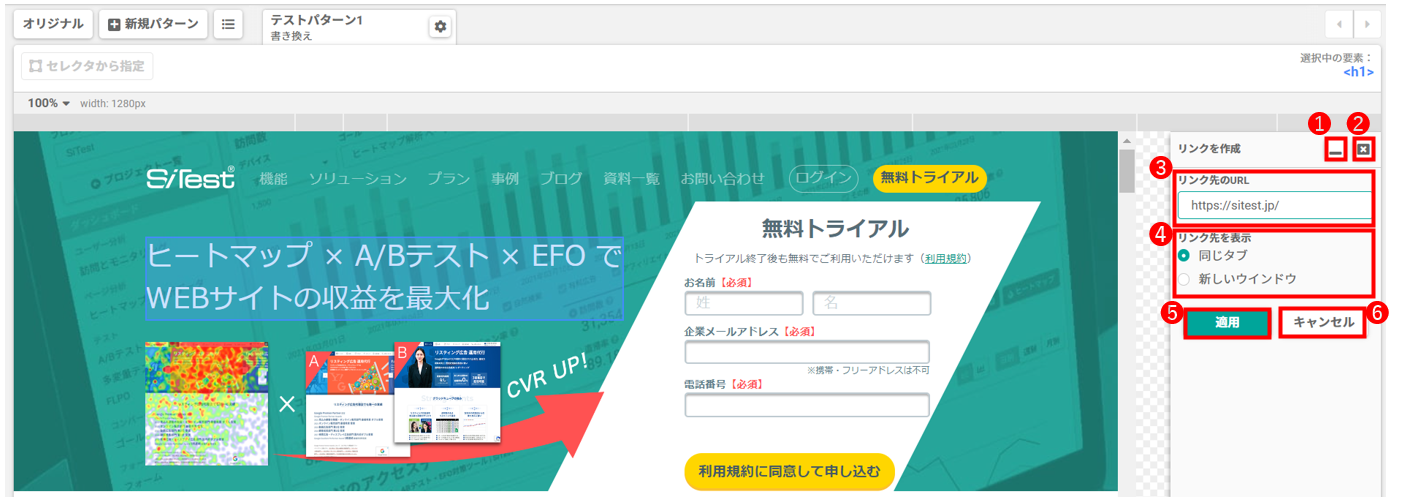Go to next pattern with right arrow

click(1367, 25)
